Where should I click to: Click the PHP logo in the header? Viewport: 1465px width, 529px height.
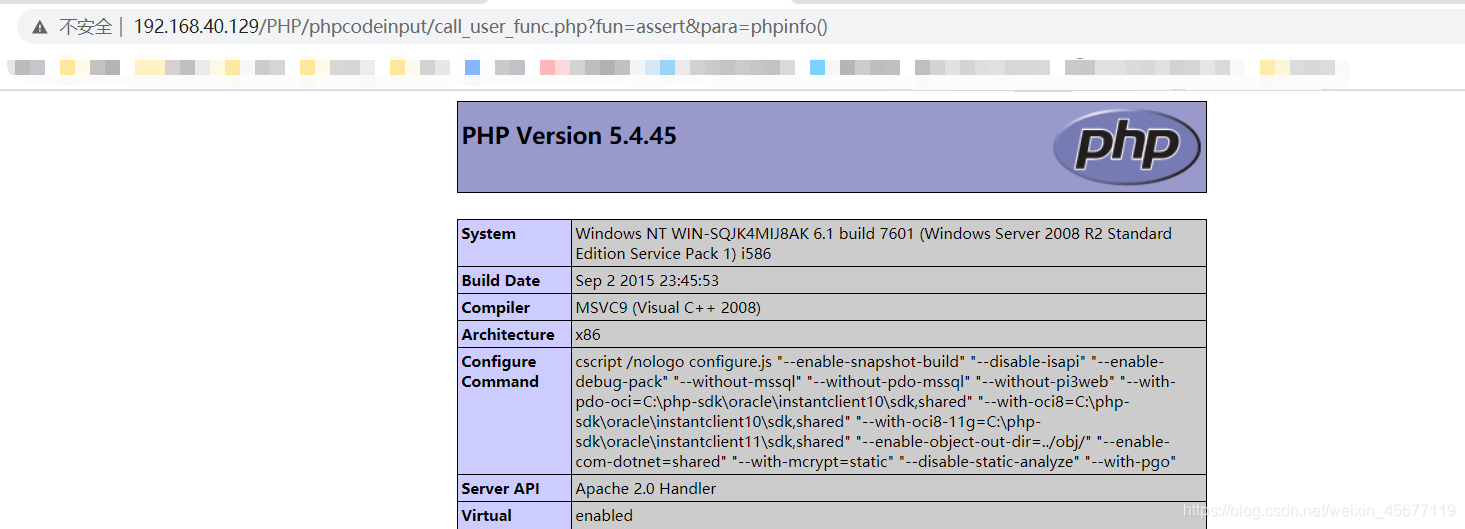[x=1126, y=147]
